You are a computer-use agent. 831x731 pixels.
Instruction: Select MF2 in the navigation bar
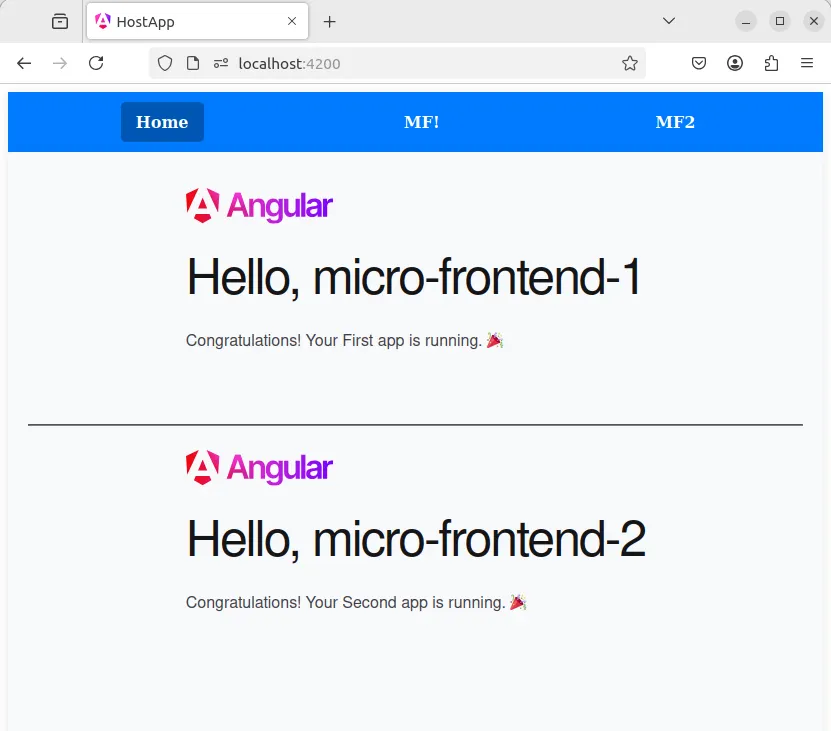tap(675, 122)
